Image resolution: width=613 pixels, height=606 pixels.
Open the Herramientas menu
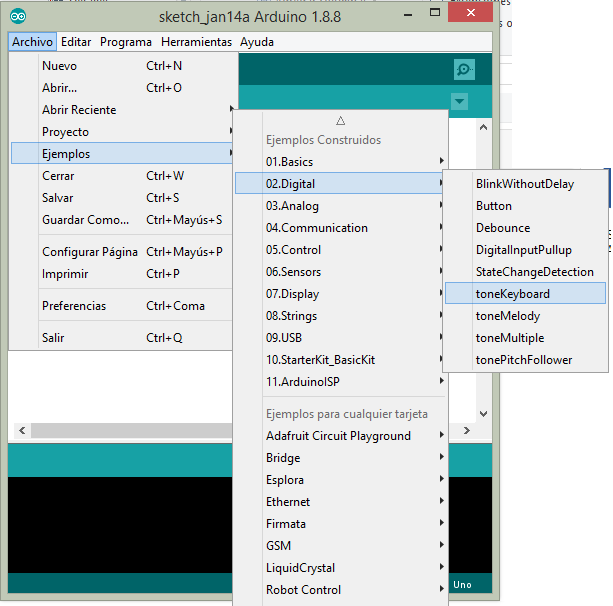196,42
